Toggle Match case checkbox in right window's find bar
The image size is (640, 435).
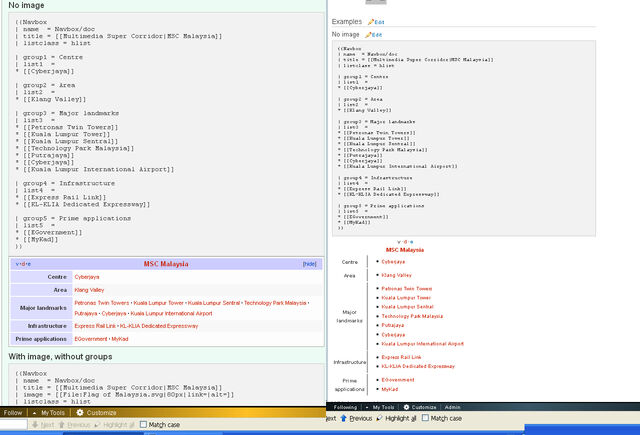click(425, 418)
